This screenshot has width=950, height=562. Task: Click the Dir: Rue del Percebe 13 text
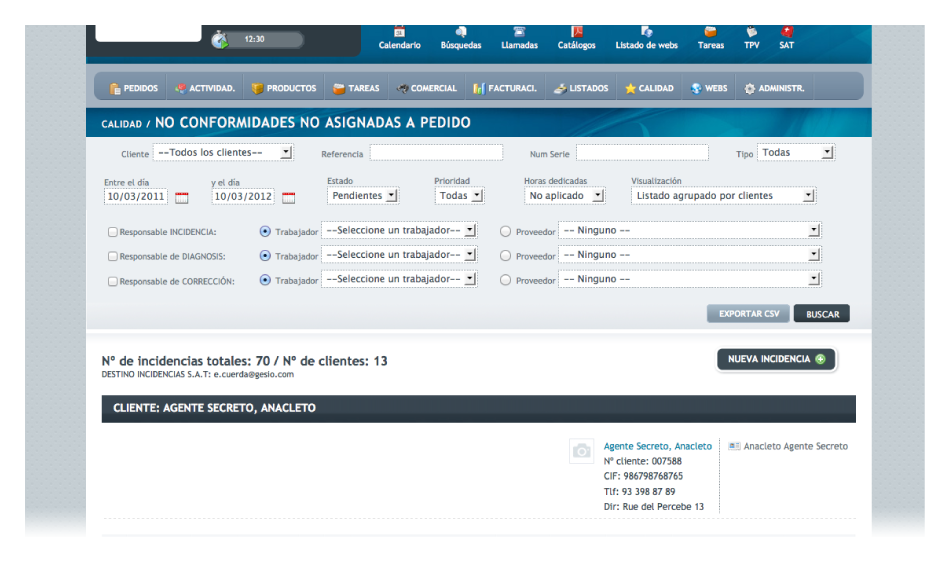[x=654, y=506]
